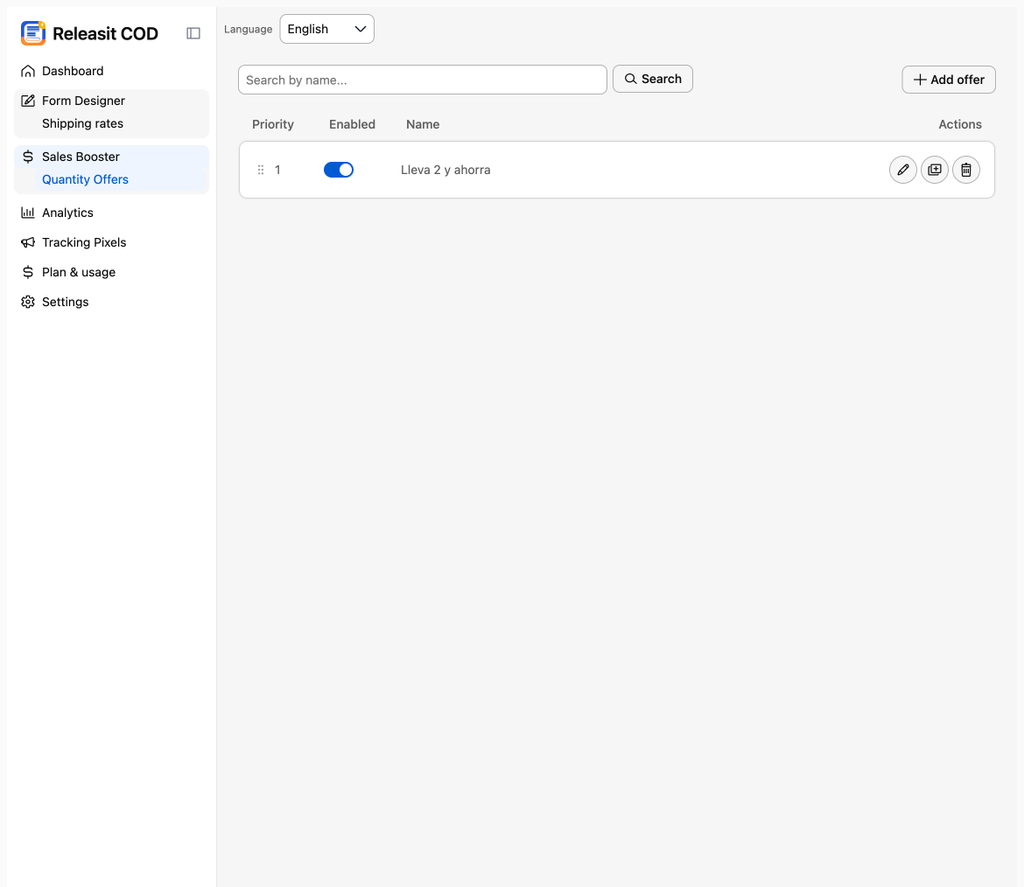Click the Name column header
The width and height of the screenshot is (1024, 887).
click(x=423, y=124)
